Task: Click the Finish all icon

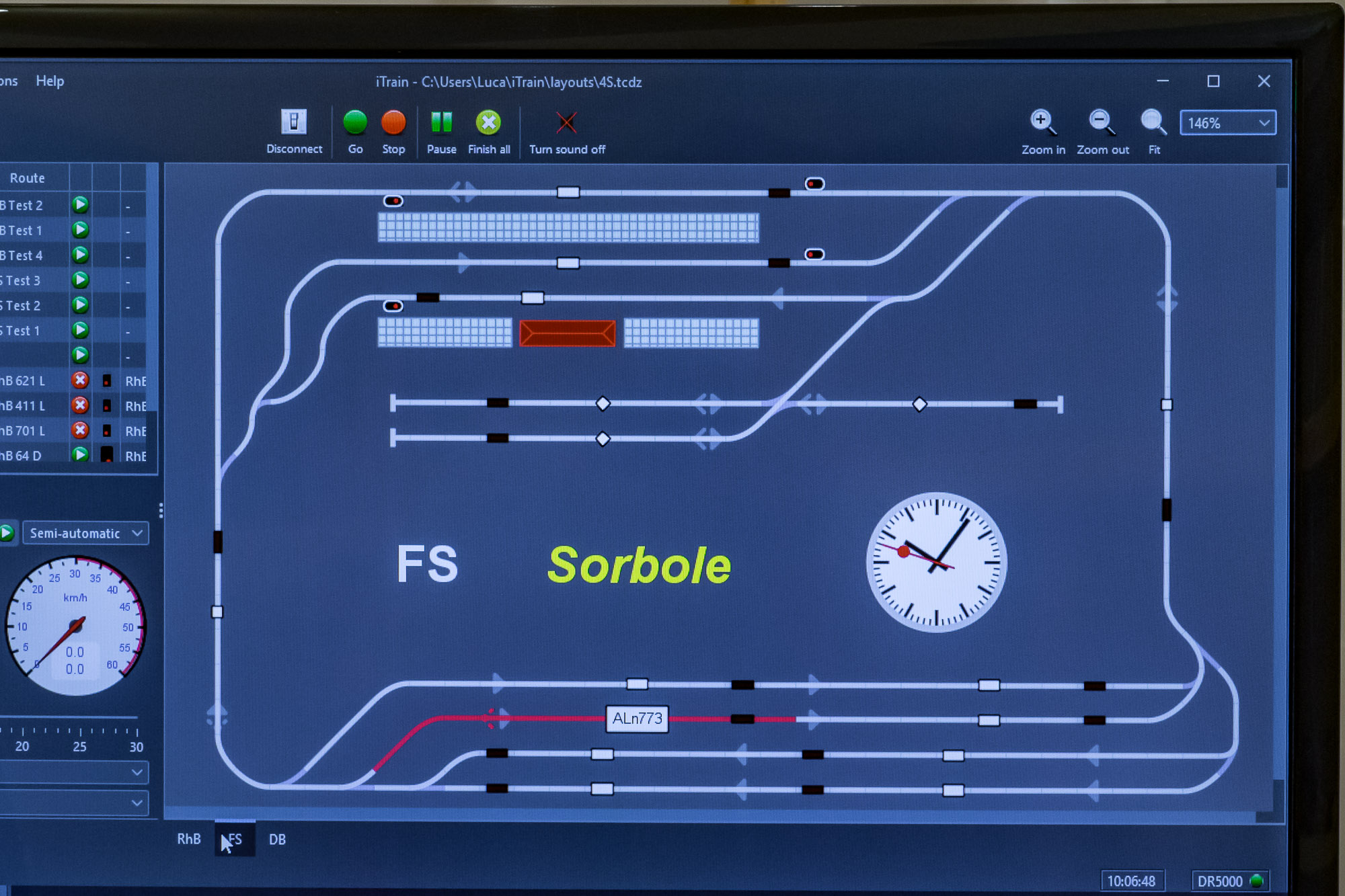Action: [x=489, y=123]
